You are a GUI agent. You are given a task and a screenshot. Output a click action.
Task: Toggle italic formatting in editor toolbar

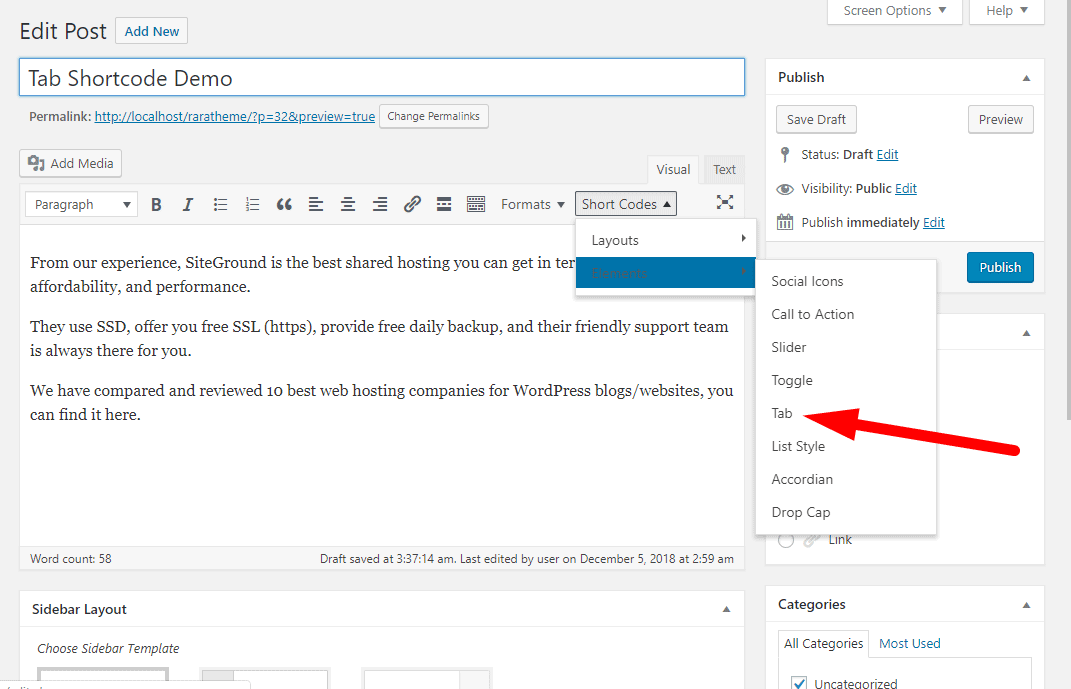click(188, 204)
